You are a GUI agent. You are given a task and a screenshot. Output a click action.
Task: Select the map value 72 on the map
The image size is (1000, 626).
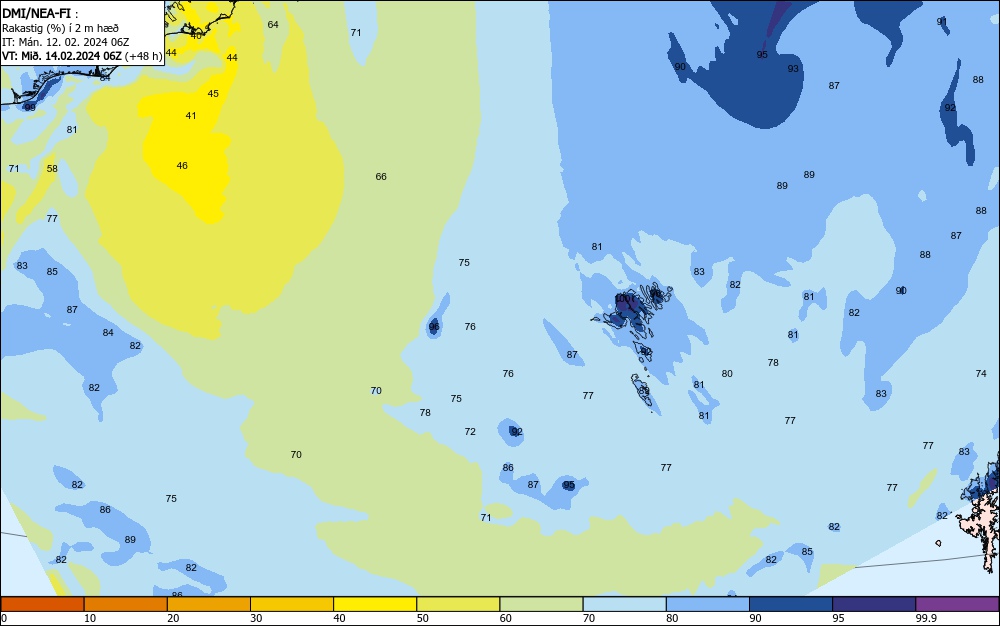[x=470, y=432]
